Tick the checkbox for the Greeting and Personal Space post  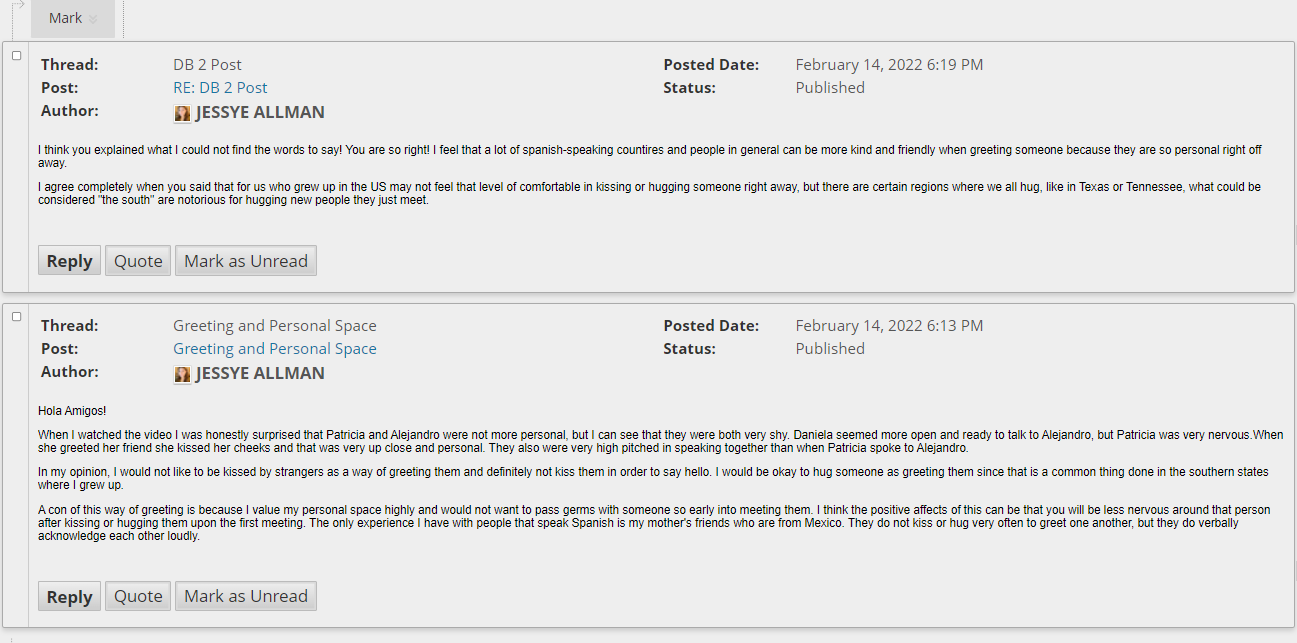pyautogui.click(x=16, y=317)
